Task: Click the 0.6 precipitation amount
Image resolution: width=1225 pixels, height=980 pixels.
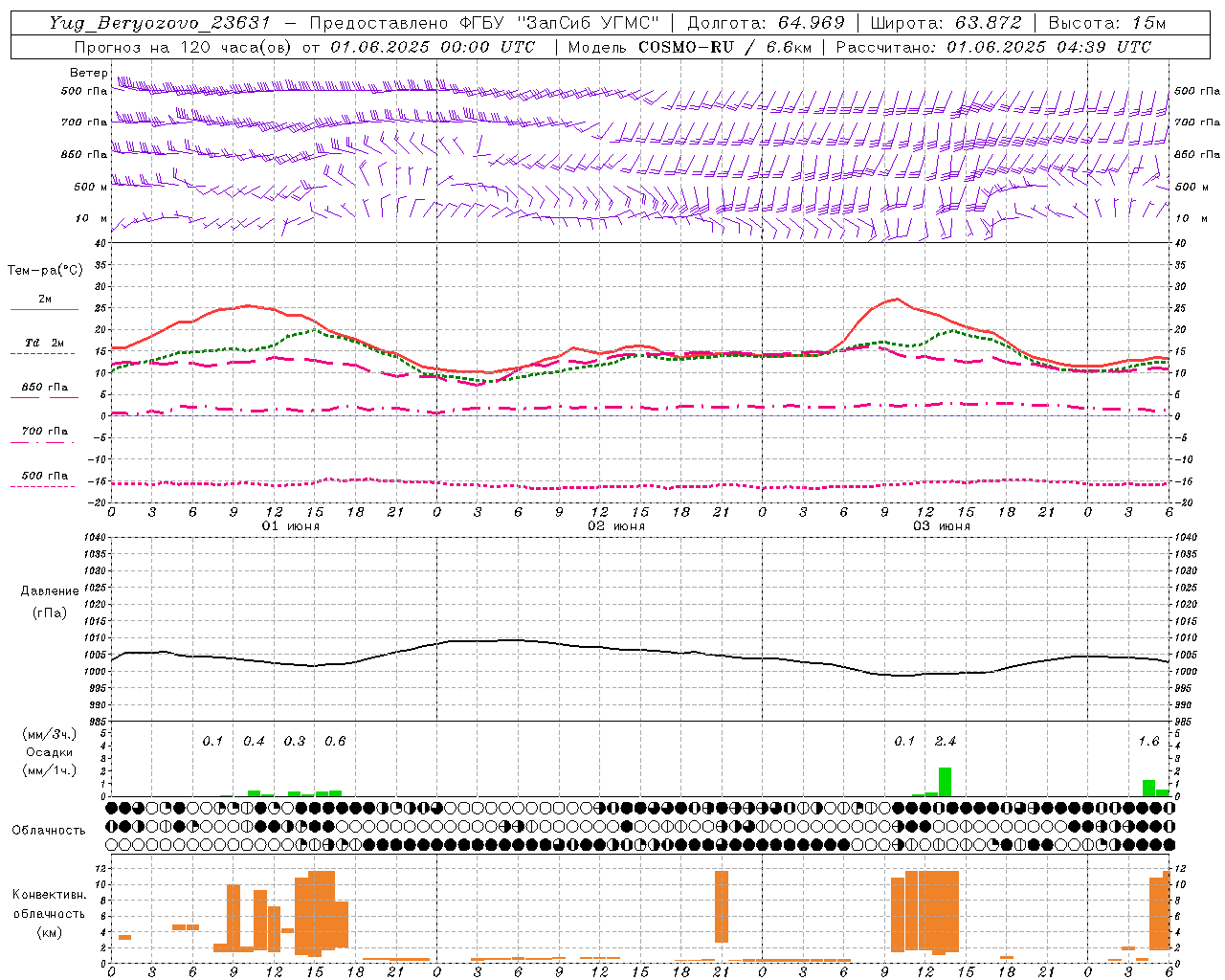Action: [x=335, y=742]
